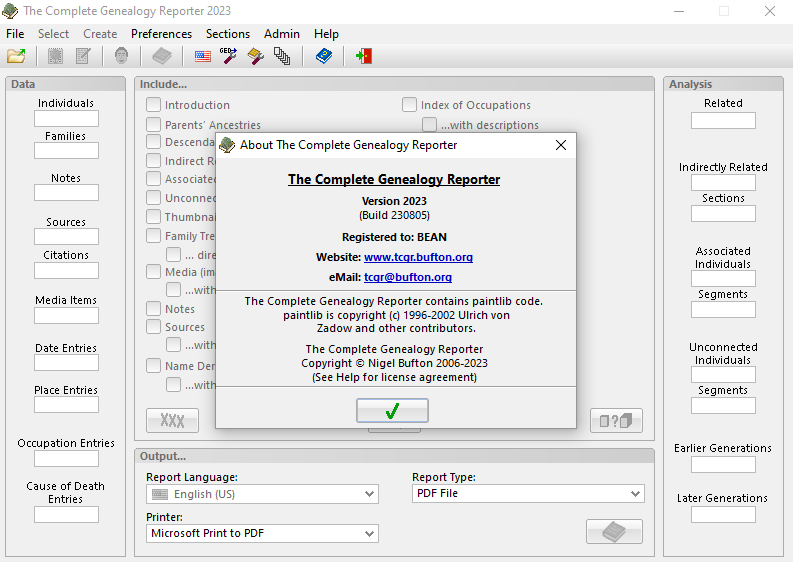Click '(Build 230805)' text

pos(394,215)
